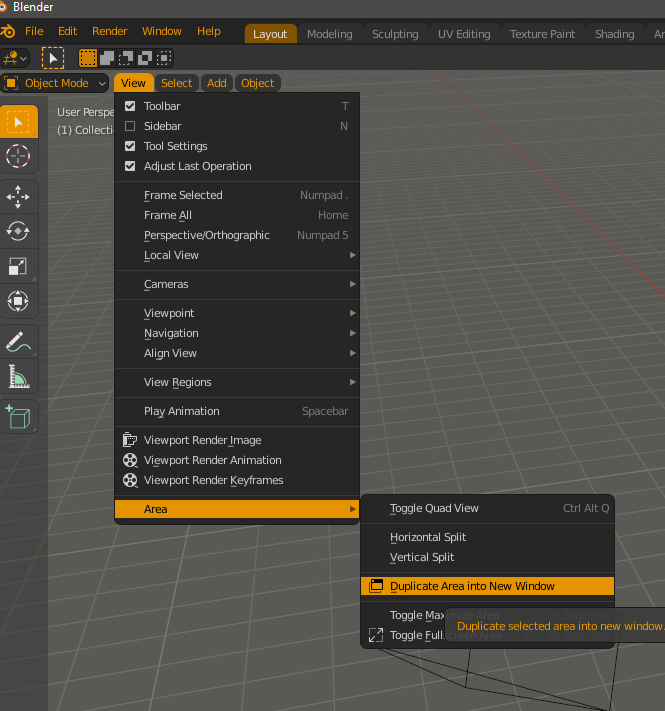Expand the Align View submenu
The height and width of the screenshot is (711, 665).
(x=237, y=353)
